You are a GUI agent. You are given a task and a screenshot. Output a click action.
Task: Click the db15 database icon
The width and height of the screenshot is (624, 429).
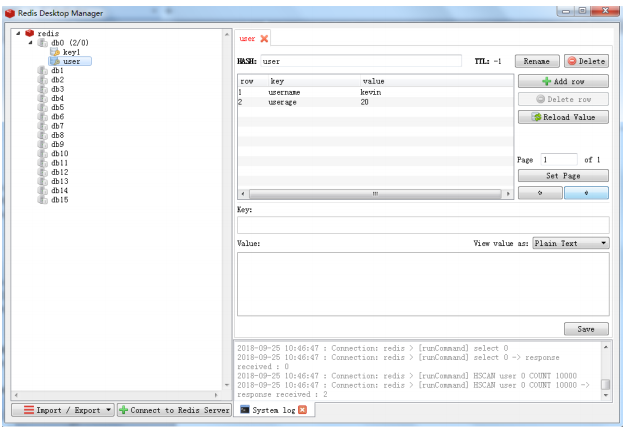pyautogui.click(x=43, y=200)
